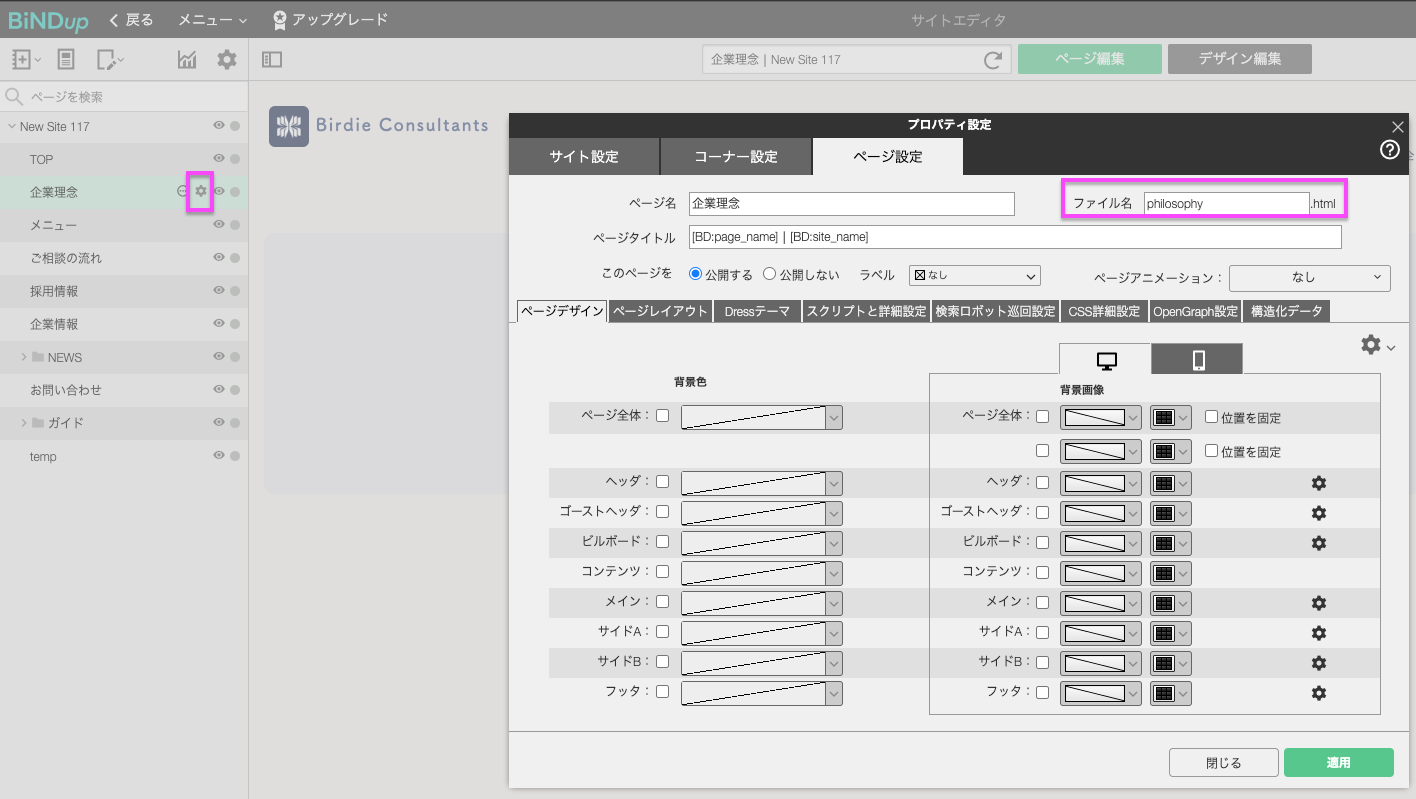Expand the NEWS folder

pos(24,357)
